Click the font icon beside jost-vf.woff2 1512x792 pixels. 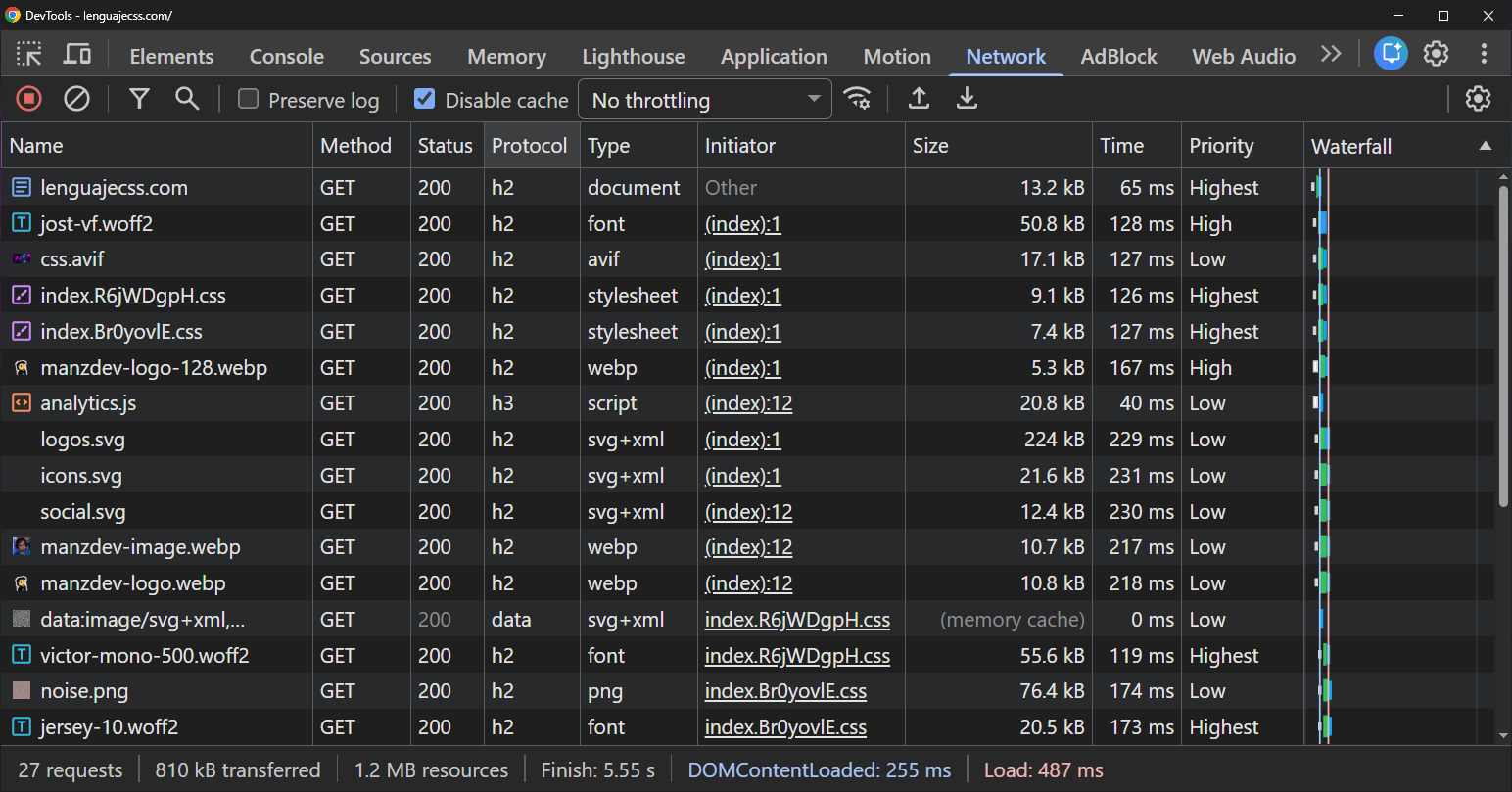pos(22,223)
